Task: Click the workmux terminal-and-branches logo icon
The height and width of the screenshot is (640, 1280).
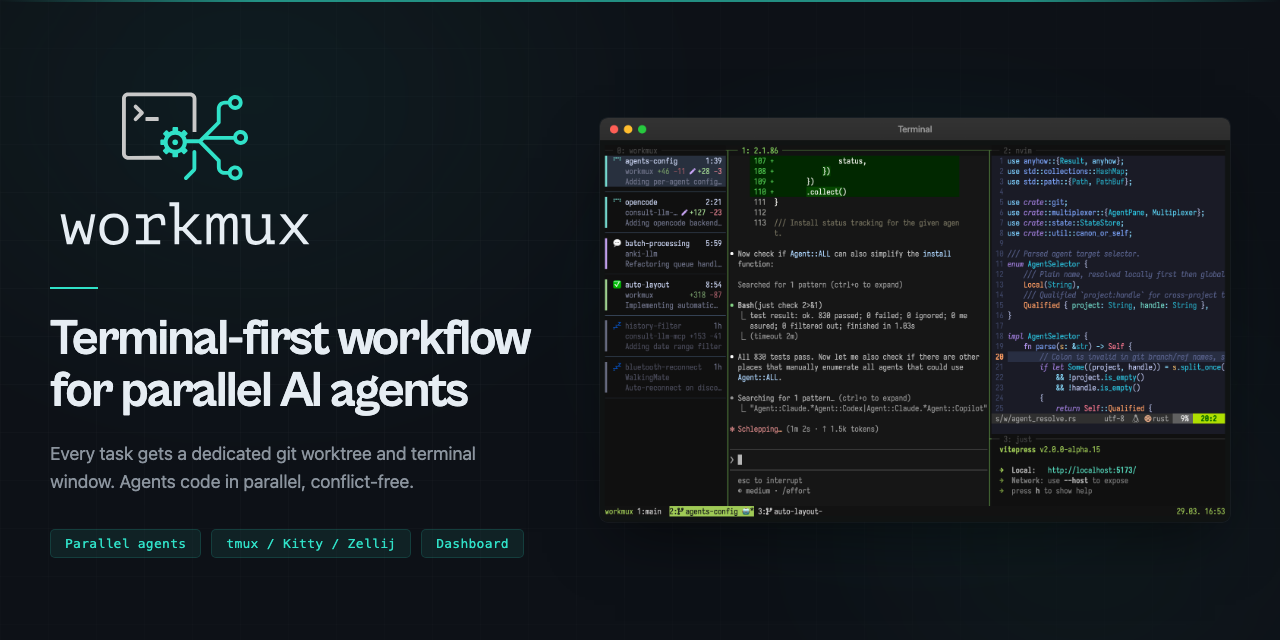Action: coord(185,137)
